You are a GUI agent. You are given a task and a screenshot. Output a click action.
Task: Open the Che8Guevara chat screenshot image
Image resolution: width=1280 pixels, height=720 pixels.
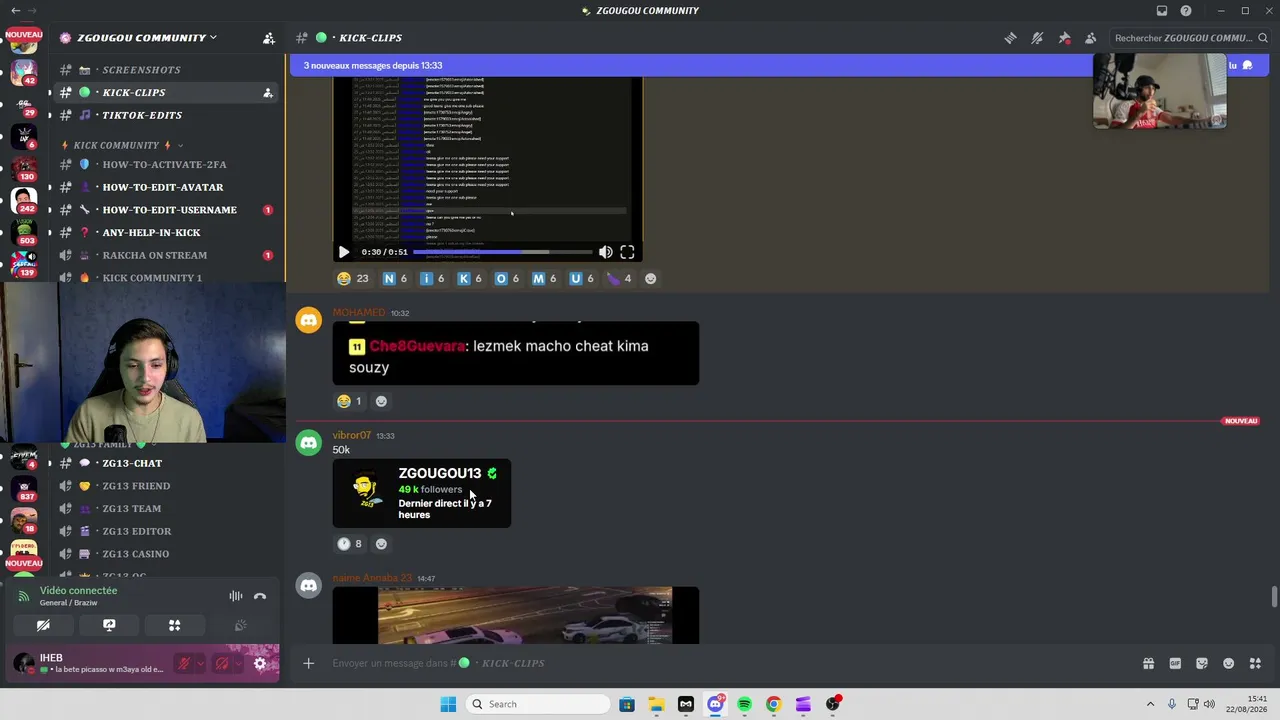coord(516,353)
